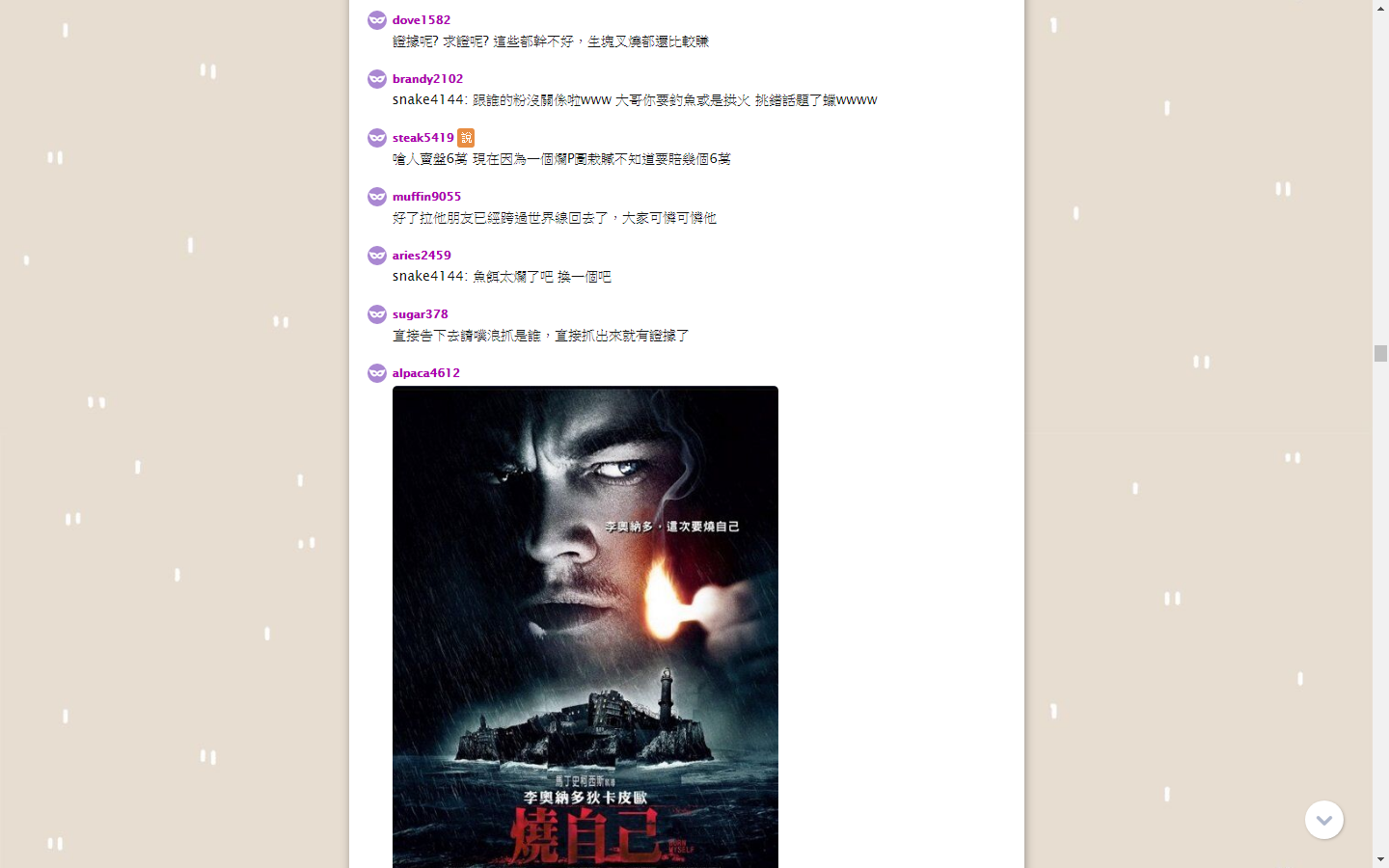1389x868 pixels.
Task: Click the mask avatar beside sugar378
Action: click(x=377, y=314)
